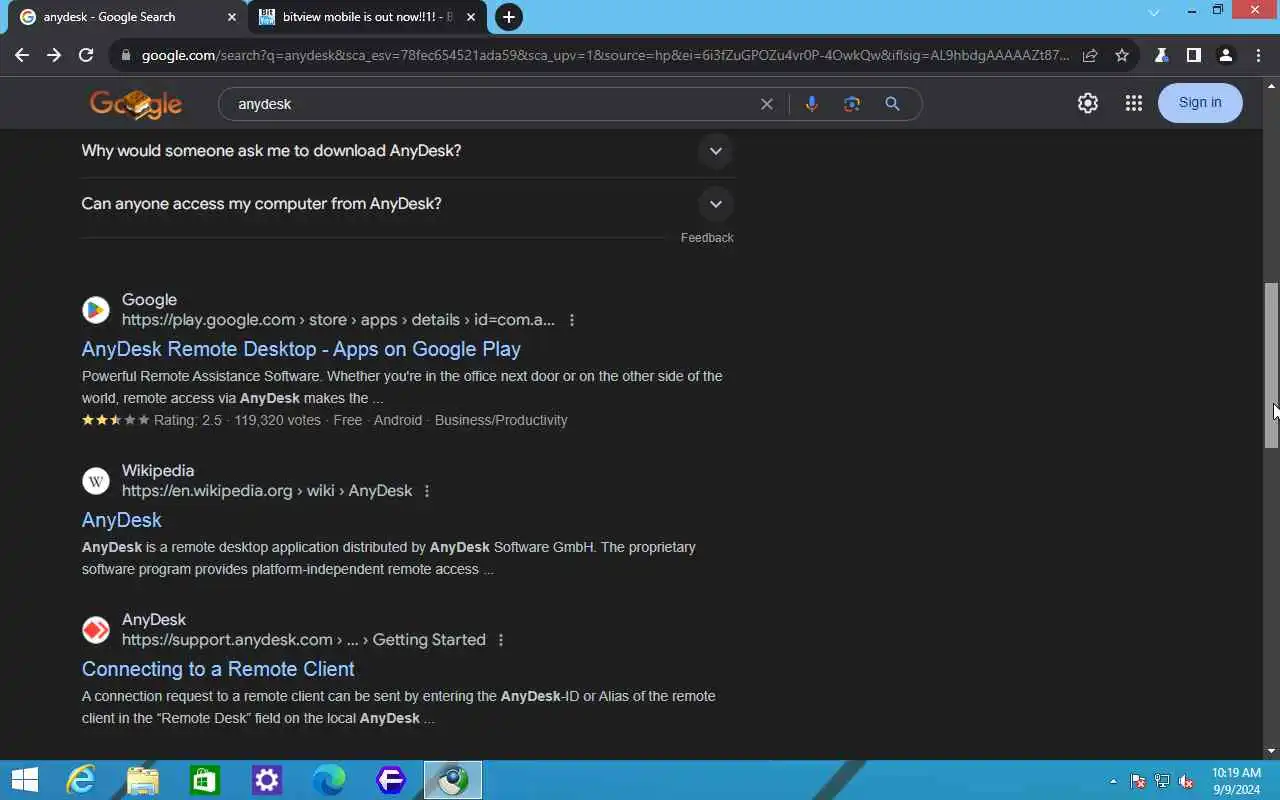Open tab search dropdown arrow
The width and height of the screenshot is (1280, 800).
pyautogui.click(x=1153, y=13)
